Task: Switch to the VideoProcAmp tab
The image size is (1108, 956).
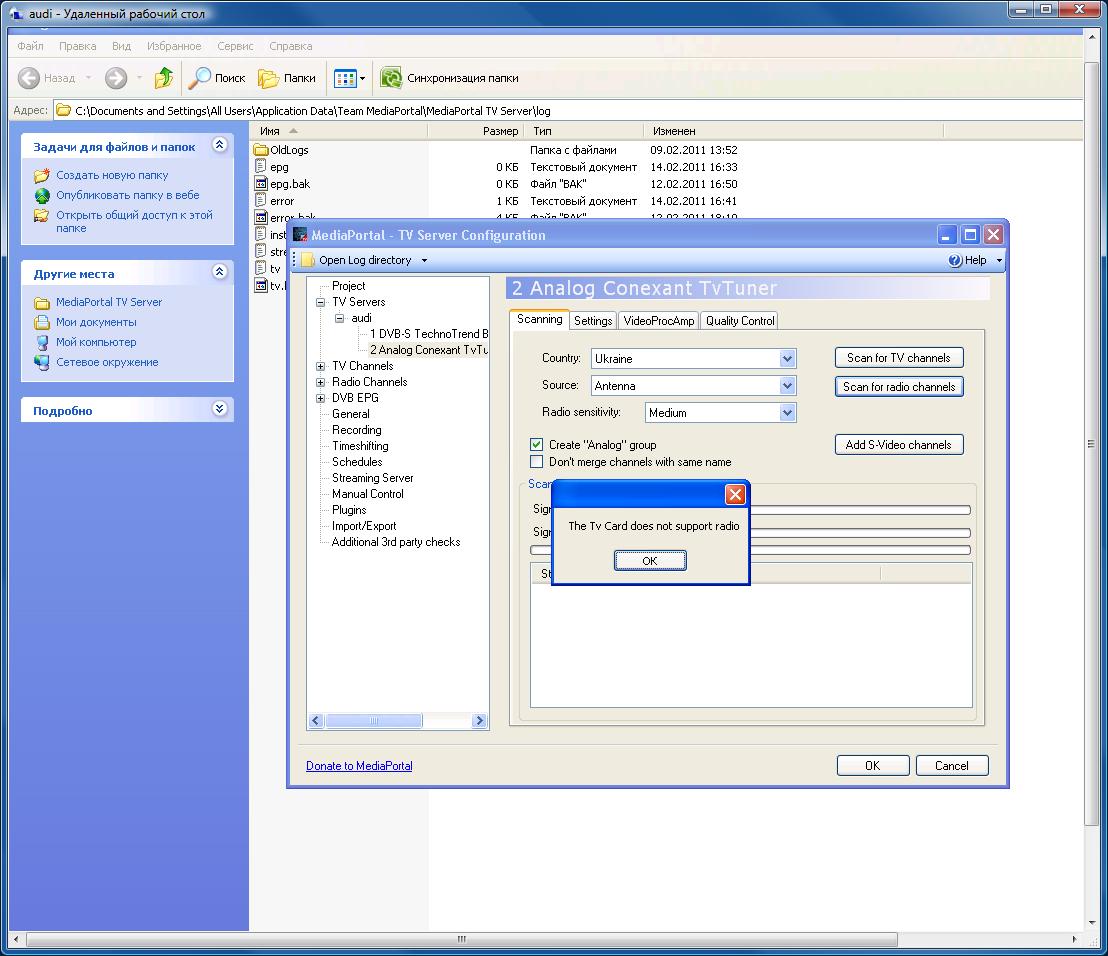Action: click(x=659, y=321)
